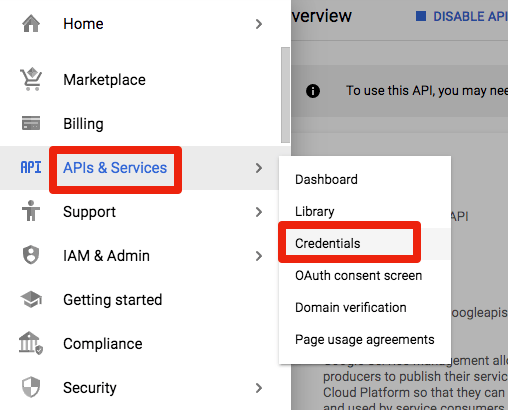Click the IAM & Admin shield icon
The width and height of the screenshot is (508, 410).
click(31, 255)
